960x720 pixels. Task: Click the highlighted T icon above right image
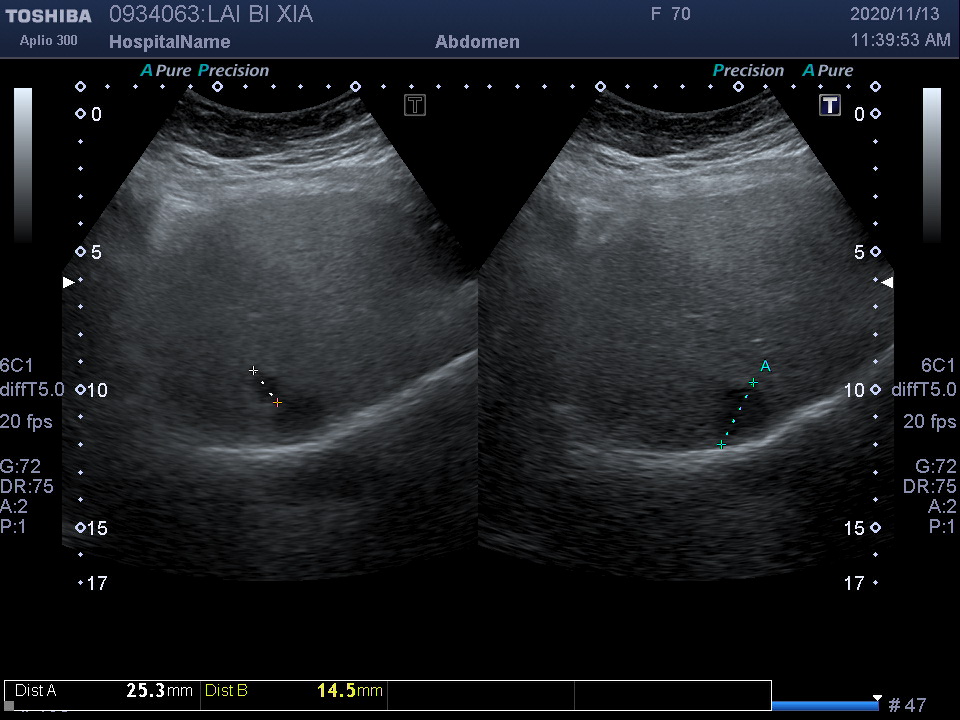830,105
